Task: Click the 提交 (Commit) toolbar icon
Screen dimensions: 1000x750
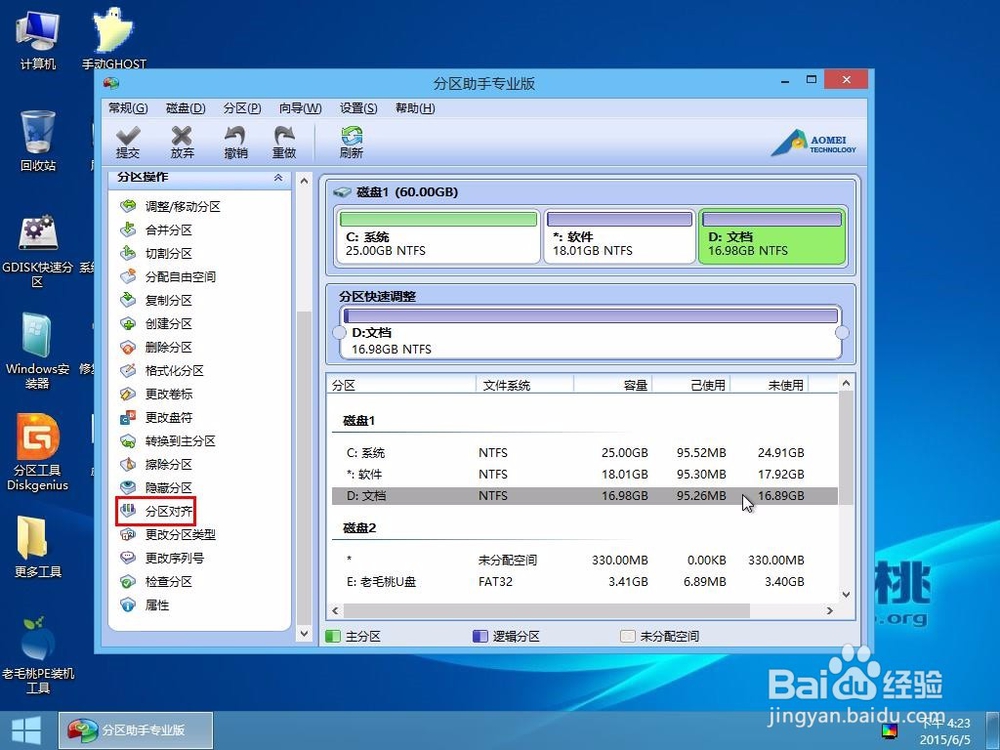Action: (128, 141)
